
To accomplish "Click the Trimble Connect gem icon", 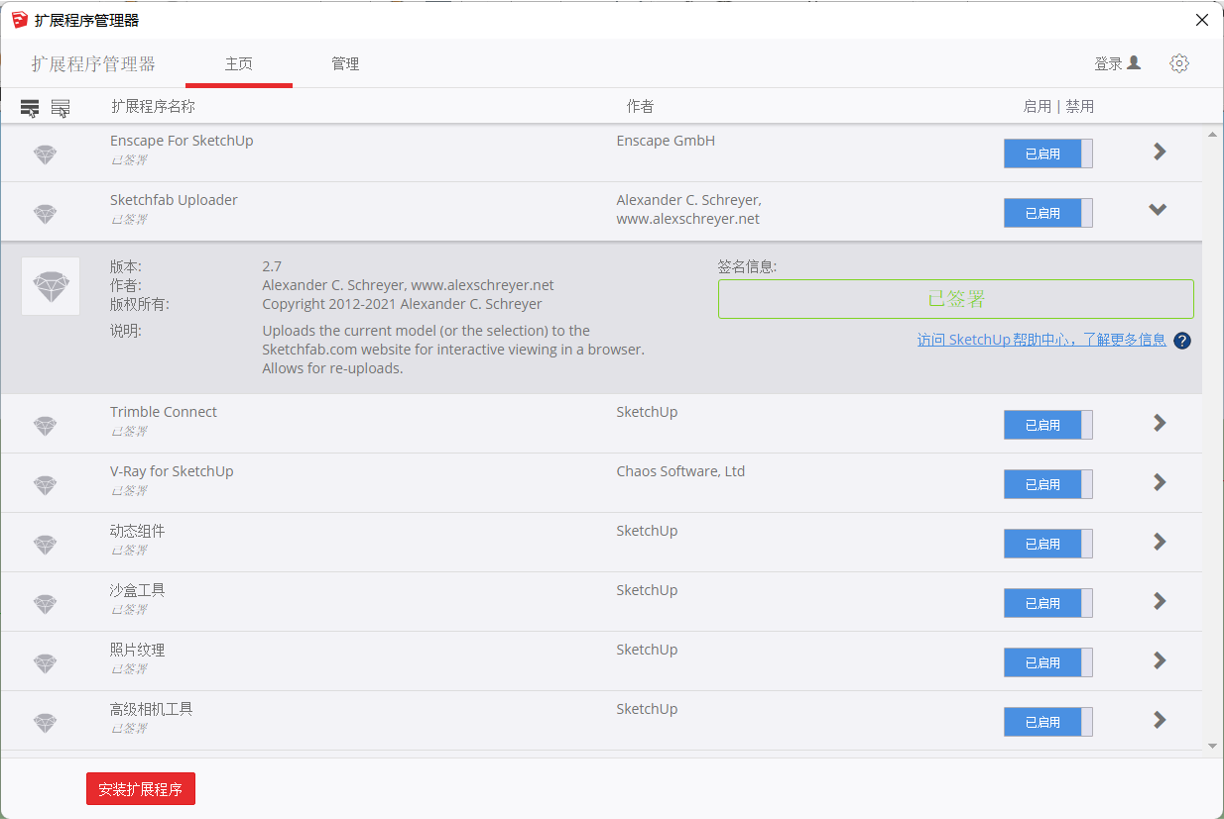I will tap(45, 426).
